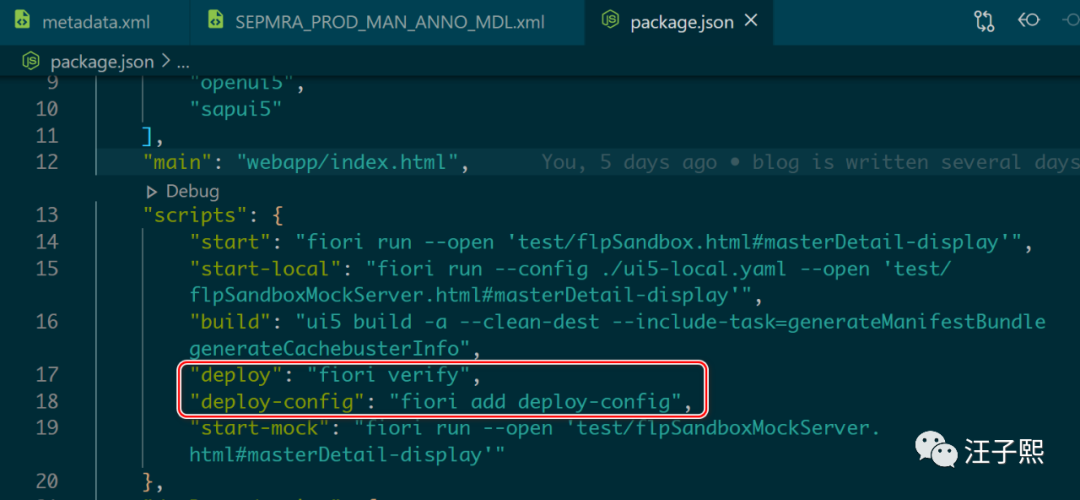This screenshot has height=500, width=1080.
Task: Expand the breadcrumb ellipsis segment
Action: point(183,63)
